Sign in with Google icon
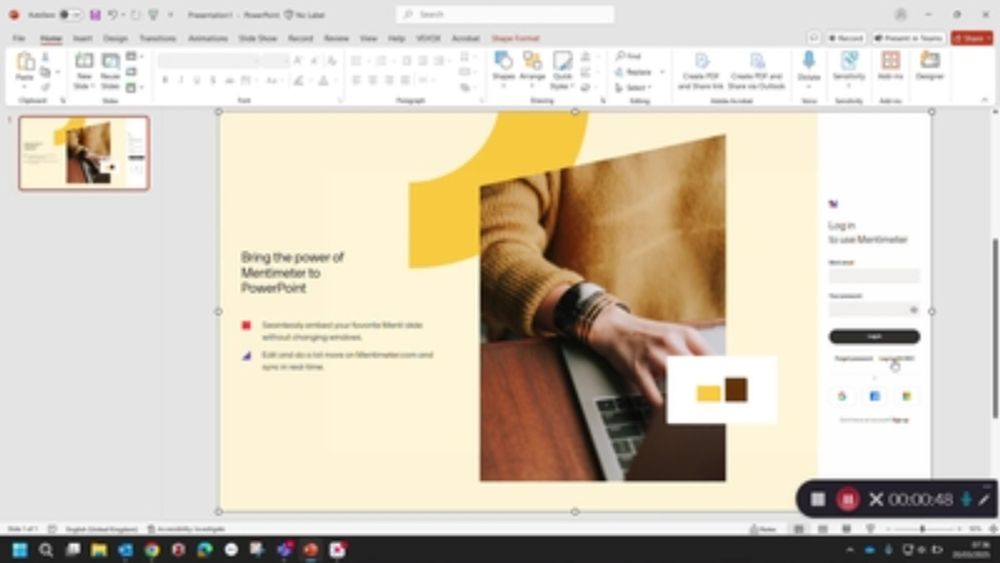The width and height of the screenshot is (1000, 563). tap(842, 396)
